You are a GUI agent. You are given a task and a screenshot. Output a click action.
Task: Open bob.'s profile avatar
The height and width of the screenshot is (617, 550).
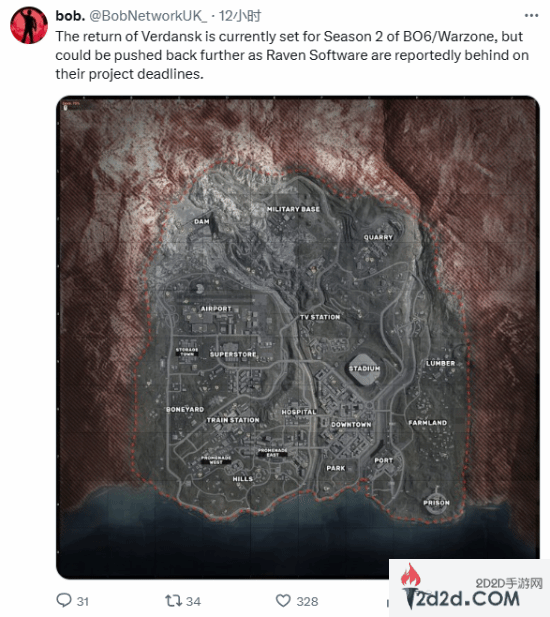29,25
